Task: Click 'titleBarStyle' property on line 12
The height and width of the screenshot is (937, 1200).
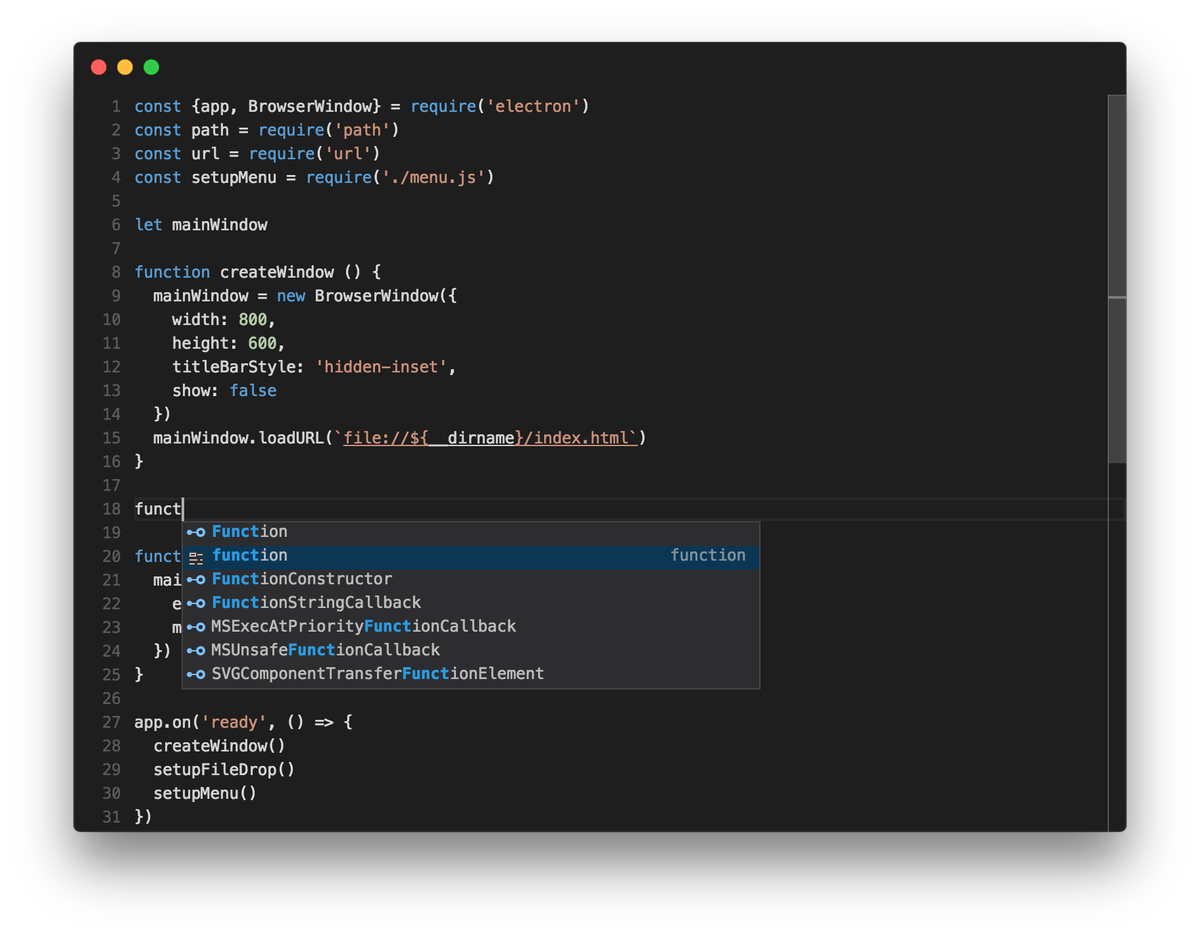Action: 234,367
